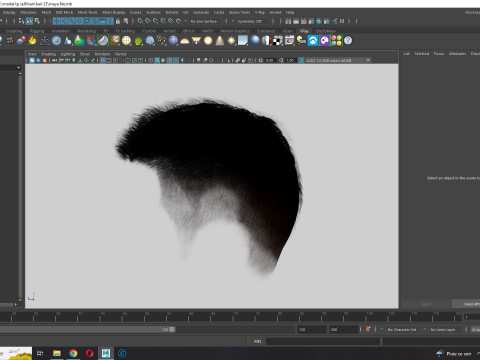This screenshot has width=480, height=360.
Task: Create a V-Ray sphere light from shelf
Action: 208,41
